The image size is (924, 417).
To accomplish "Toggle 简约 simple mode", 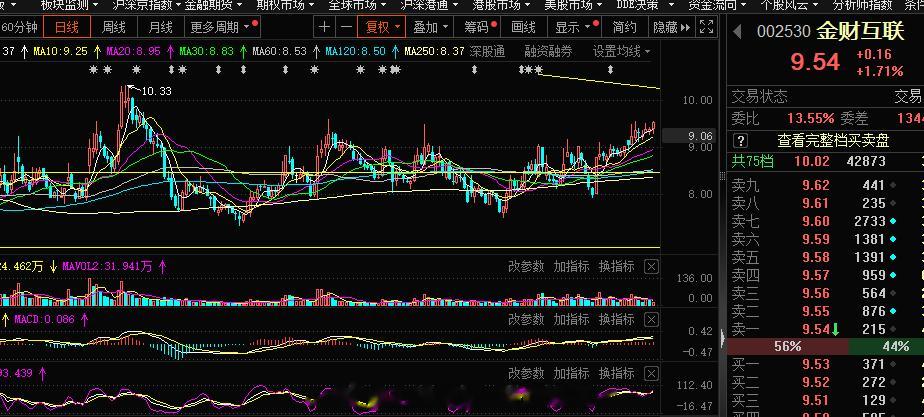I will click(624, 27).
